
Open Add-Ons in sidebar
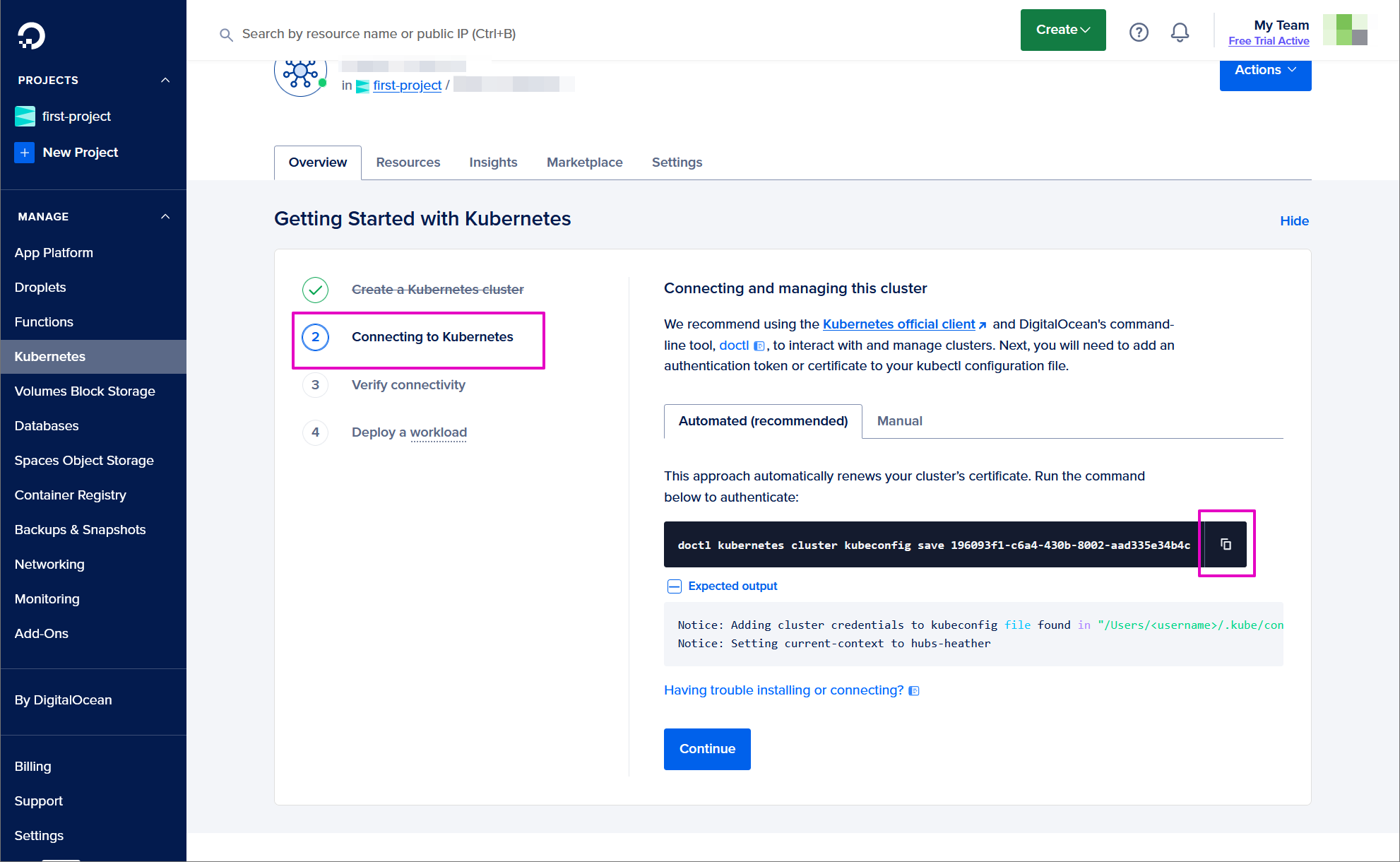click(42, 634)
